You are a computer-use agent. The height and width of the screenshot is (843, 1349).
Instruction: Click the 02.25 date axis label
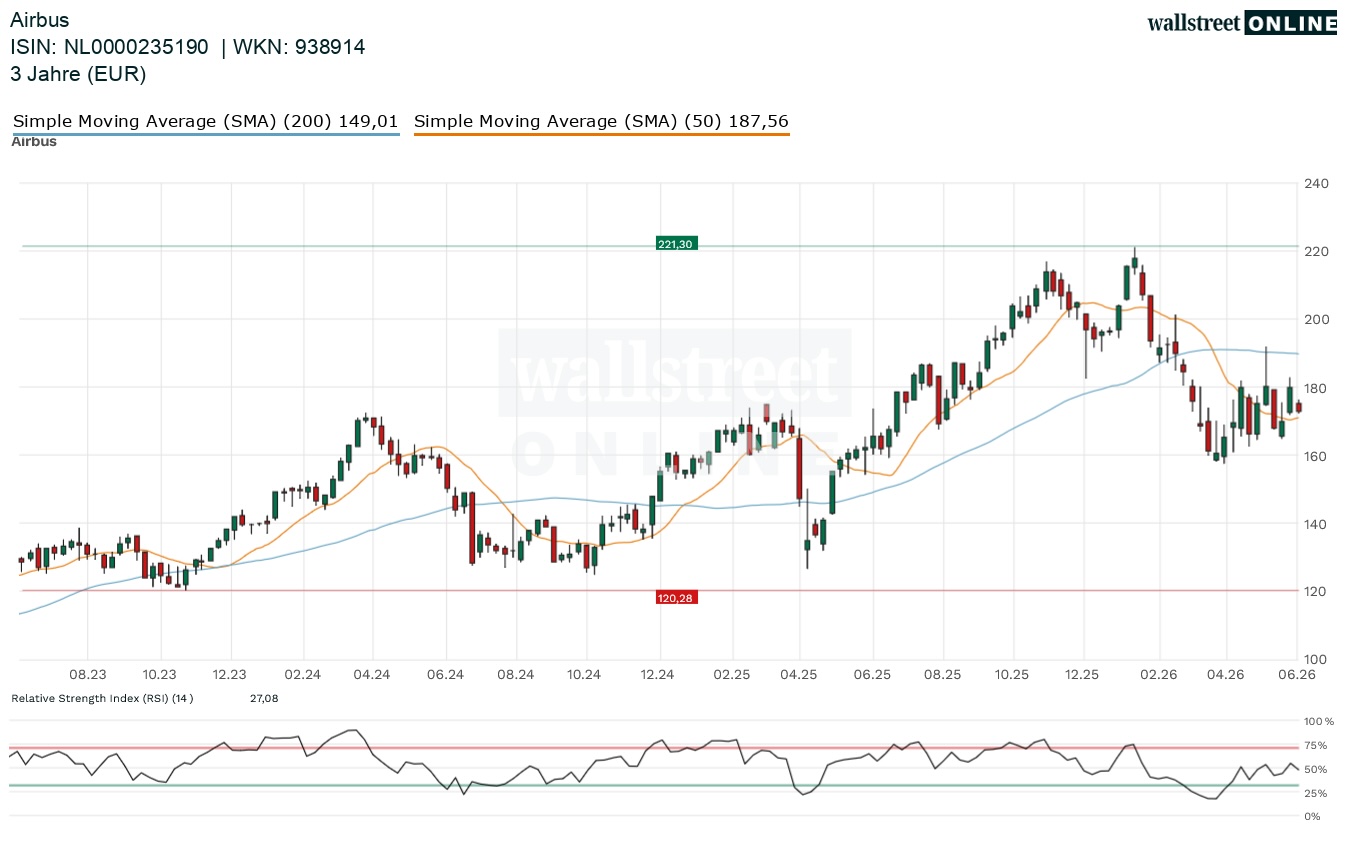tap(731, 675)
